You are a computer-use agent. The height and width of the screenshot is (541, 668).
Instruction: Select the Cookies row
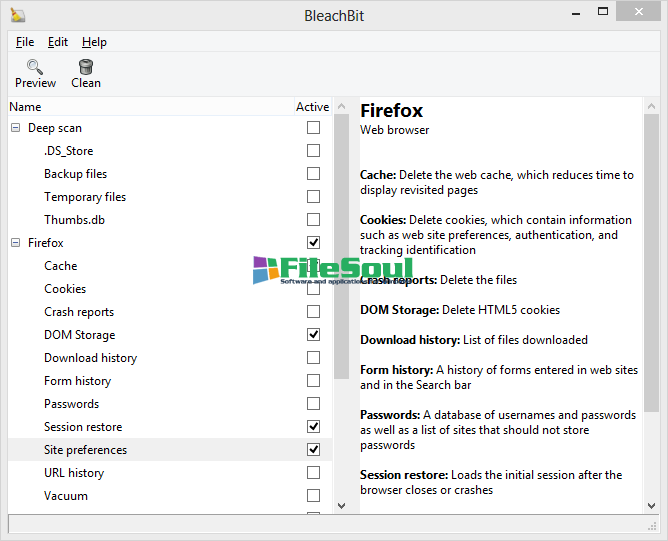click(x=170, y=288)
